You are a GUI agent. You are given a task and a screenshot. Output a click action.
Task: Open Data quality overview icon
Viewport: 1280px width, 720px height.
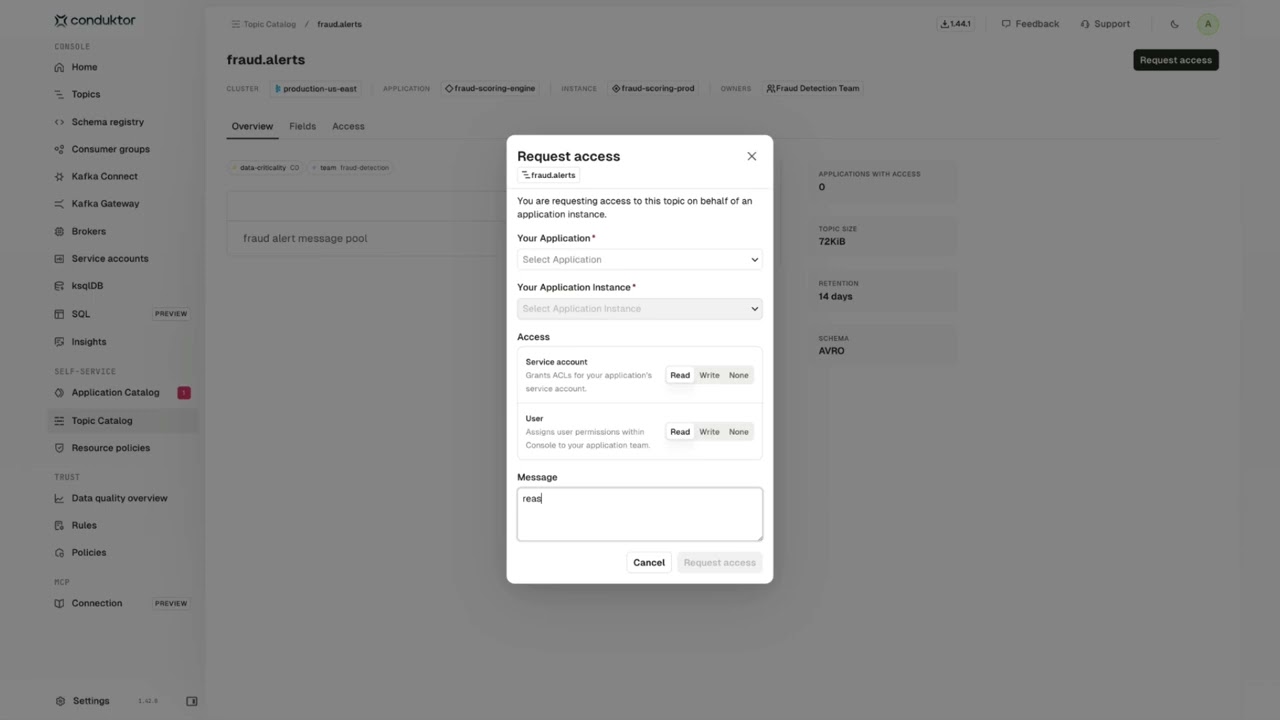60,498
